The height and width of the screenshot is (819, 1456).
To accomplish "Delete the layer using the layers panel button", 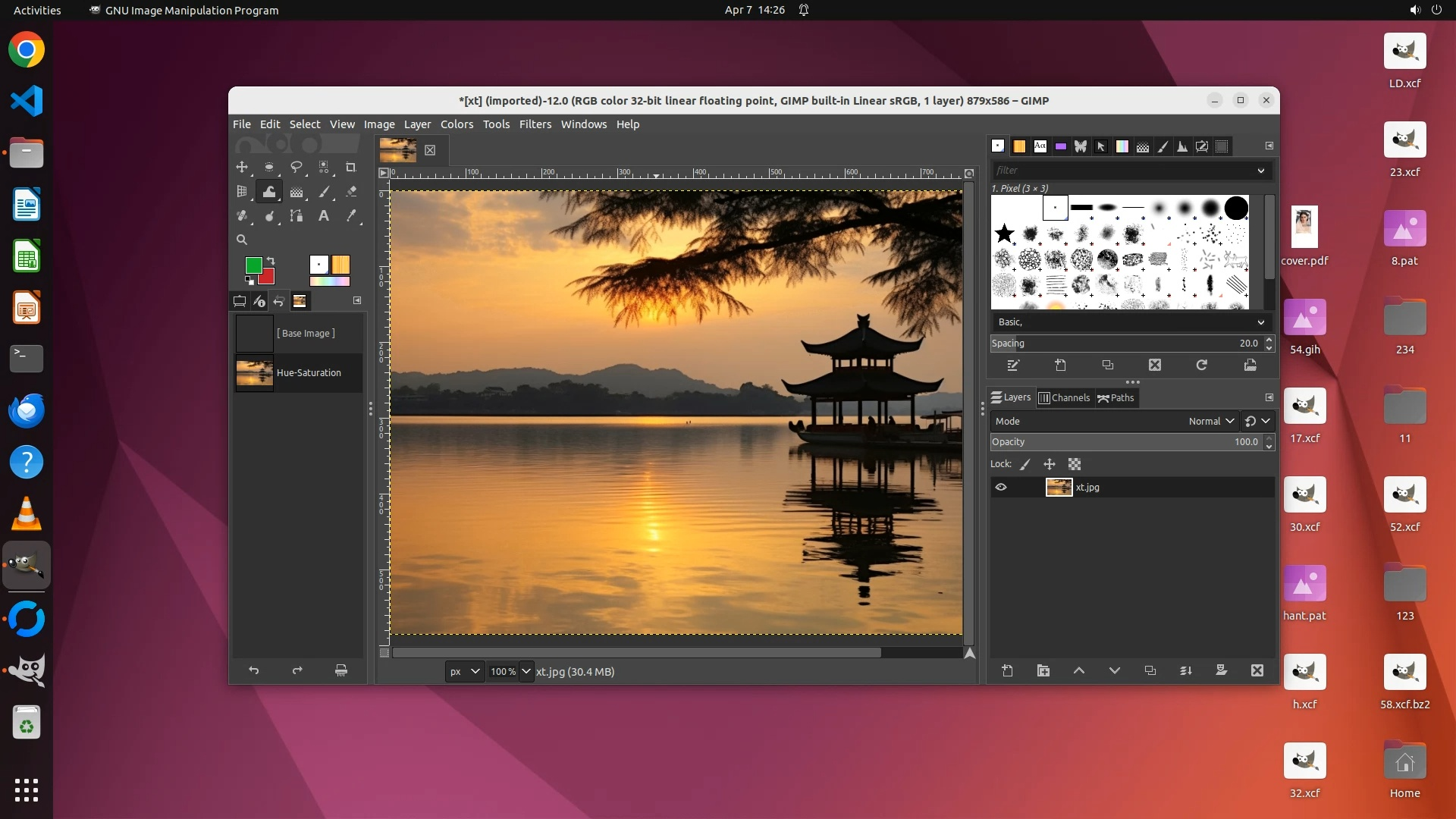I will (x=1257, y=670).
